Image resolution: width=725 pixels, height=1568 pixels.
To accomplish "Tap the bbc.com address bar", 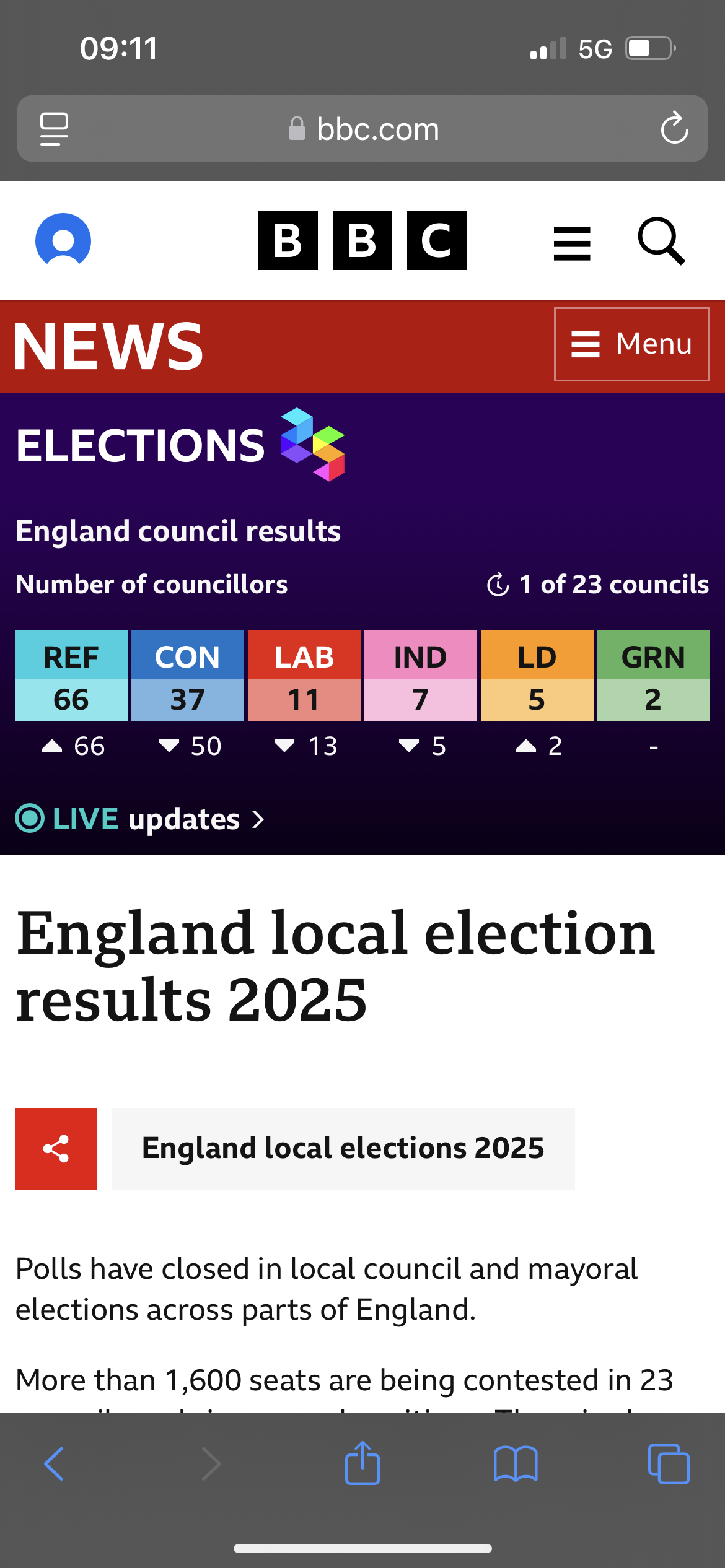I will (x=362, y=129).
